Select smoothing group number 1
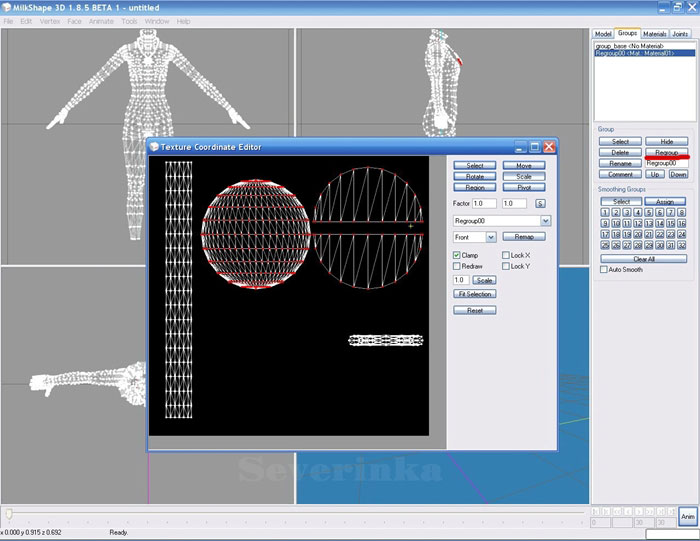The height and width of the screenshot is (541, 700). (604, 212)
